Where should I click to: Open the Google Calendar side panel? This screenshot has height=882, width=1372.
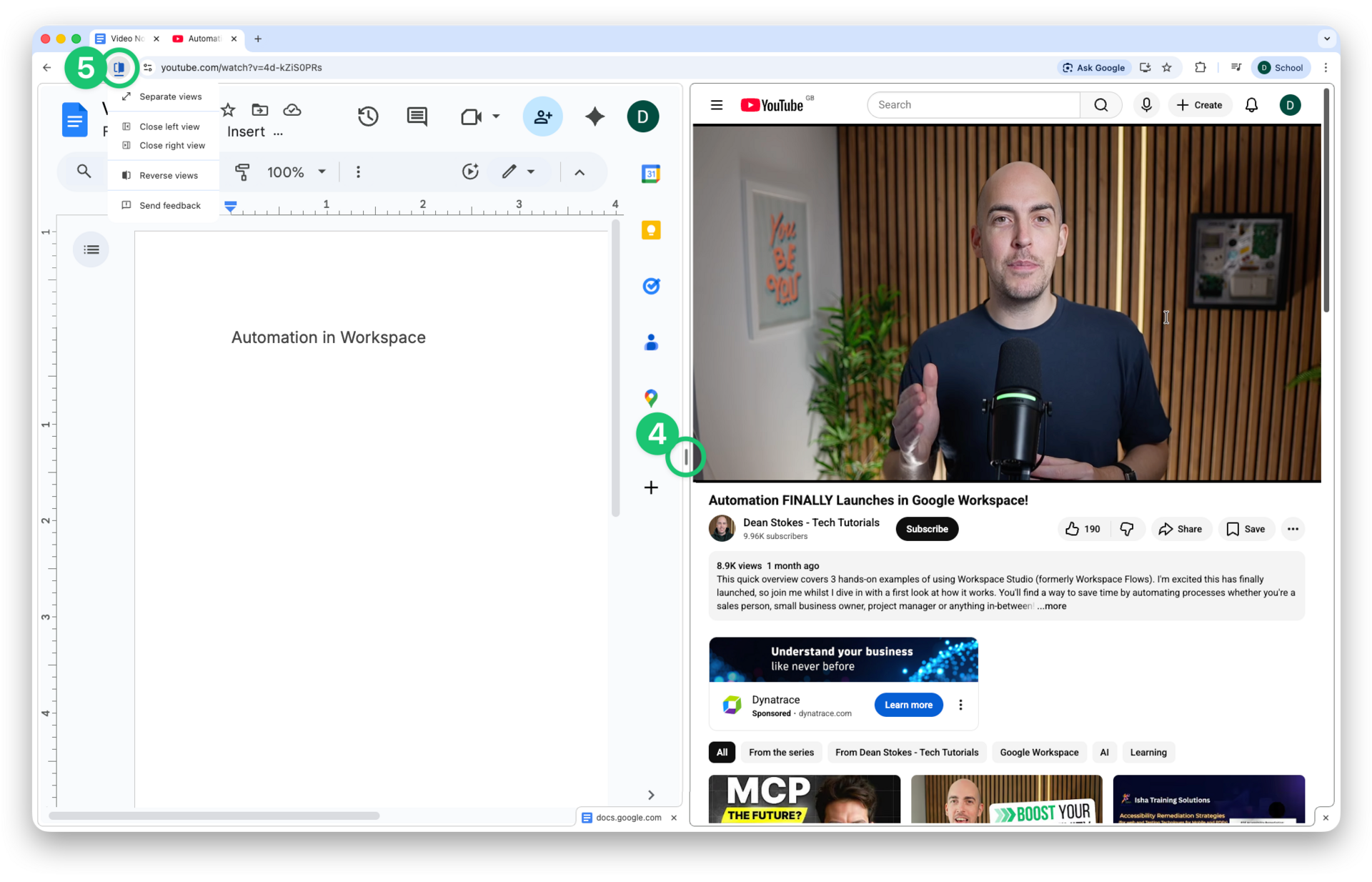click(x=651, y=173)
